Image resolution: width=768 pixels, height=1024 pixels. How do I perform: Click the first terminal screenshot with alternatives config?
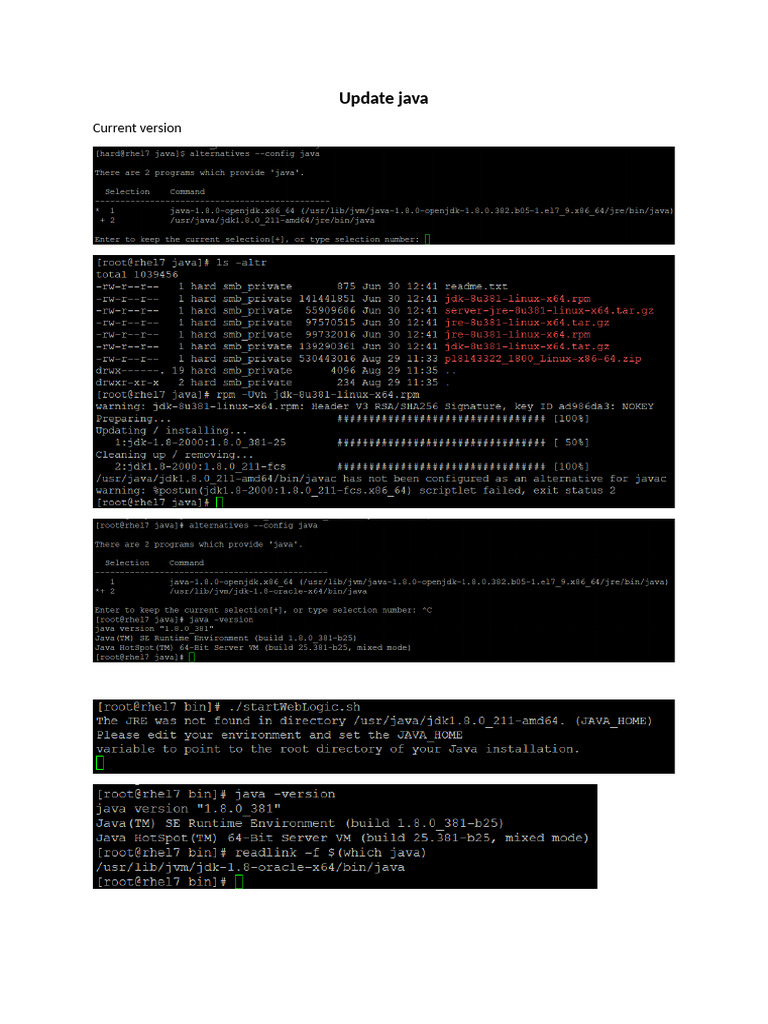click(x=383, y=196)
